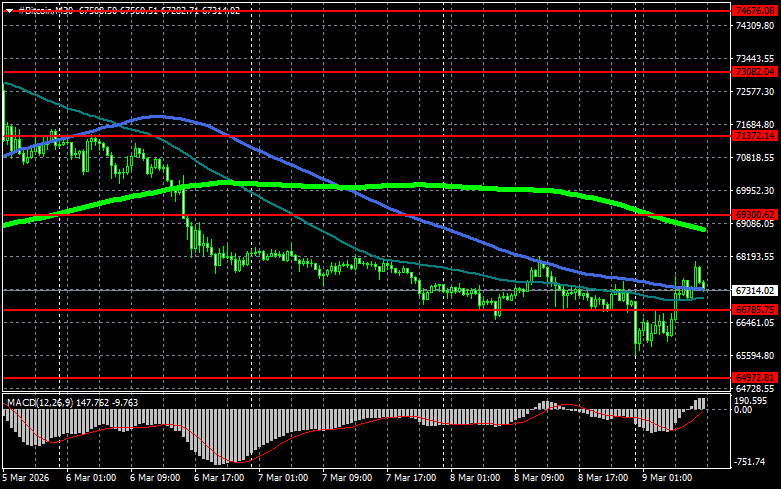Select the red 71372.14 level label
Viewport: 781px width, 489px height.
pos(755,135)
